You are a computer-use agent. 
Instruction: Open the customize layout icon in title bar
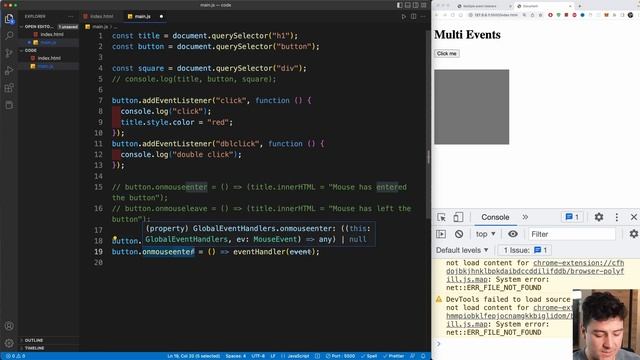(x=424, y=5)
